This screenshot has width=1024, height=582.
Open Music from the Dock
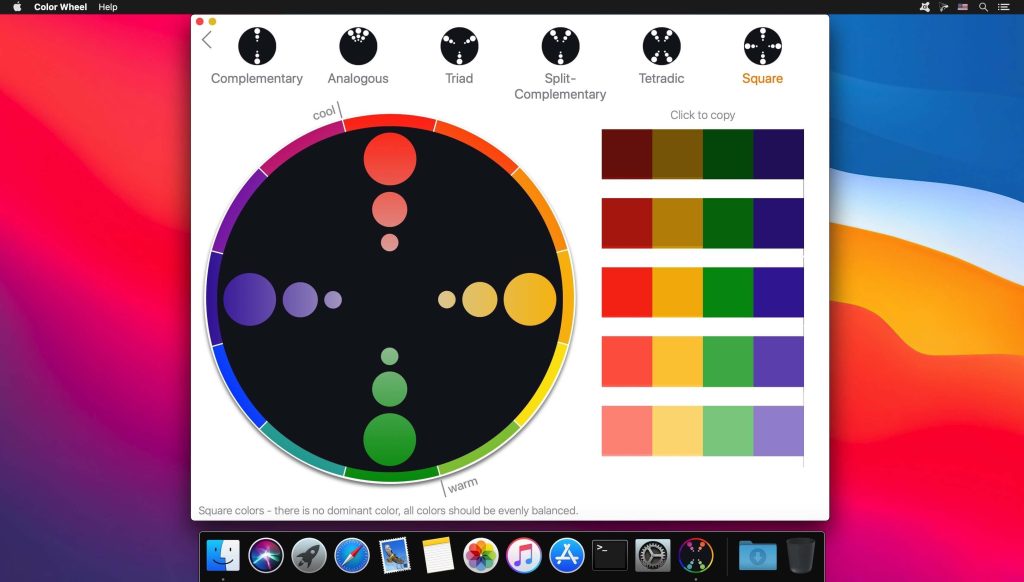click(x=524, y=555)
